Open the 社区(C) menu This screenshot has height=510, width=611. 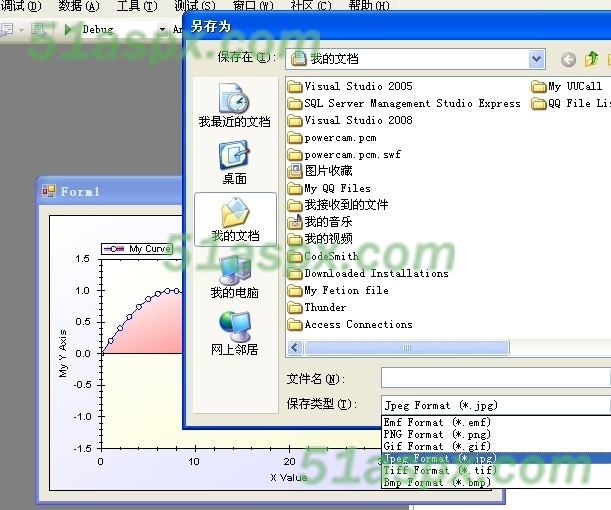click(311, 5)
